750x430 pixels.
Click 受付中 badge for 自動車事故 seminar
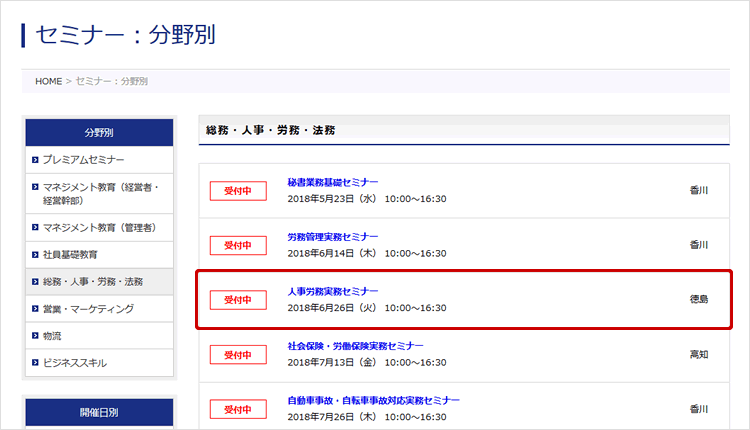pyautogui.click(x=238, y=409)
